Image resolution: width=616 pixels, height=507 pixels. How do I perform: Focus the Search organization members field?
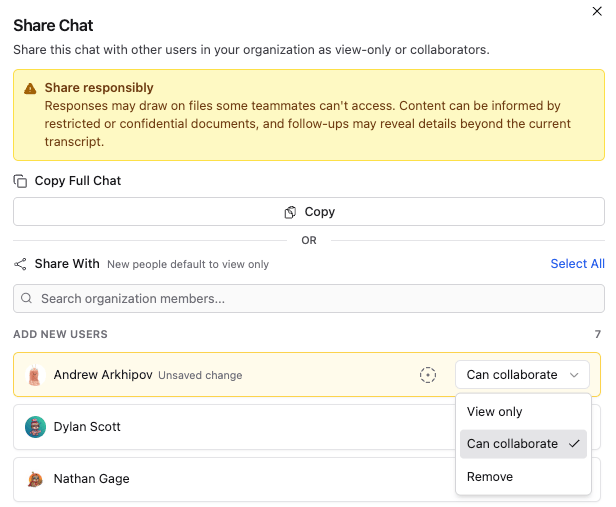309,299
